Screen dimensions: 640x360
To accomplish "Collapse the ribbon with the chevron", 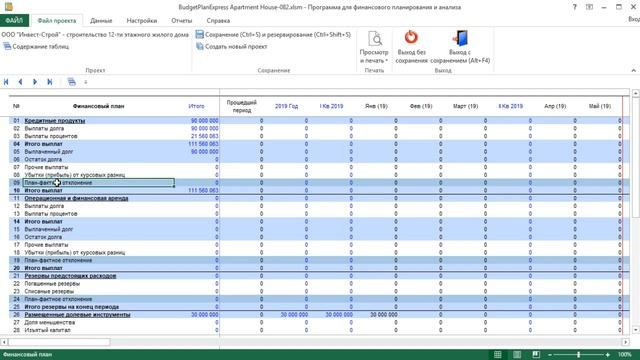I will [633, 71].
